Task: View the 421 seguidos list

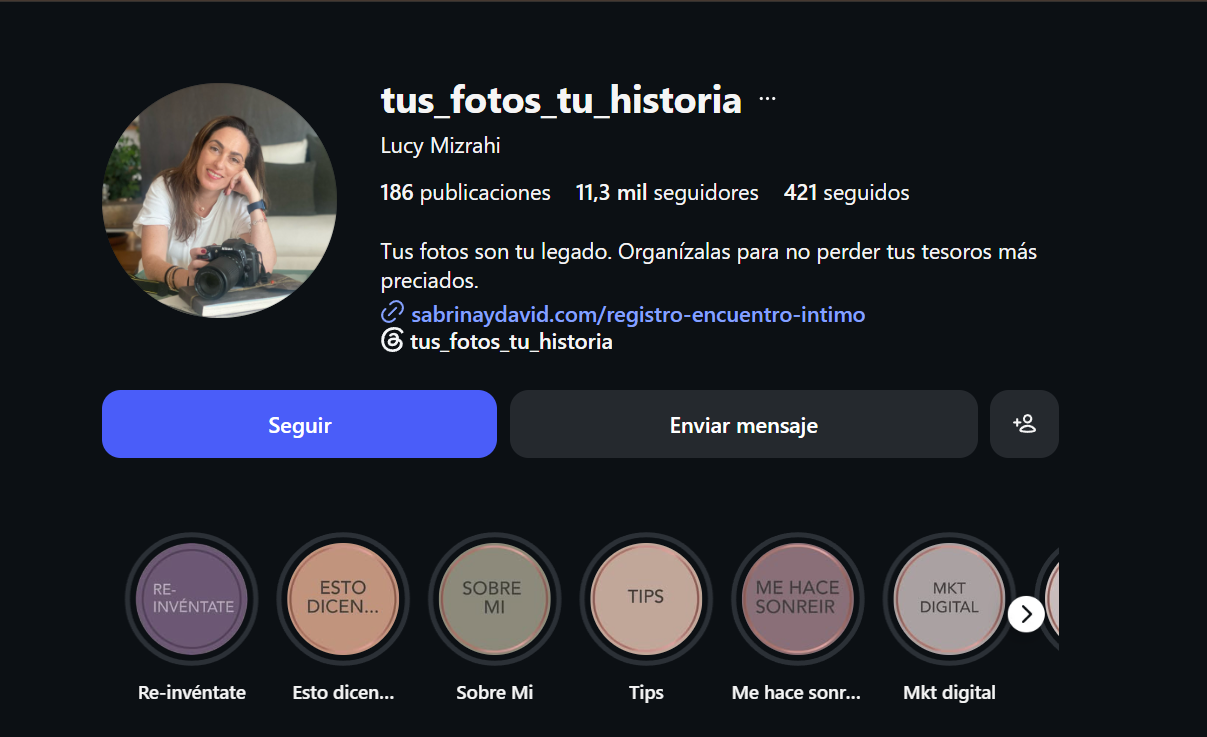Action: (x=847, y=192)
